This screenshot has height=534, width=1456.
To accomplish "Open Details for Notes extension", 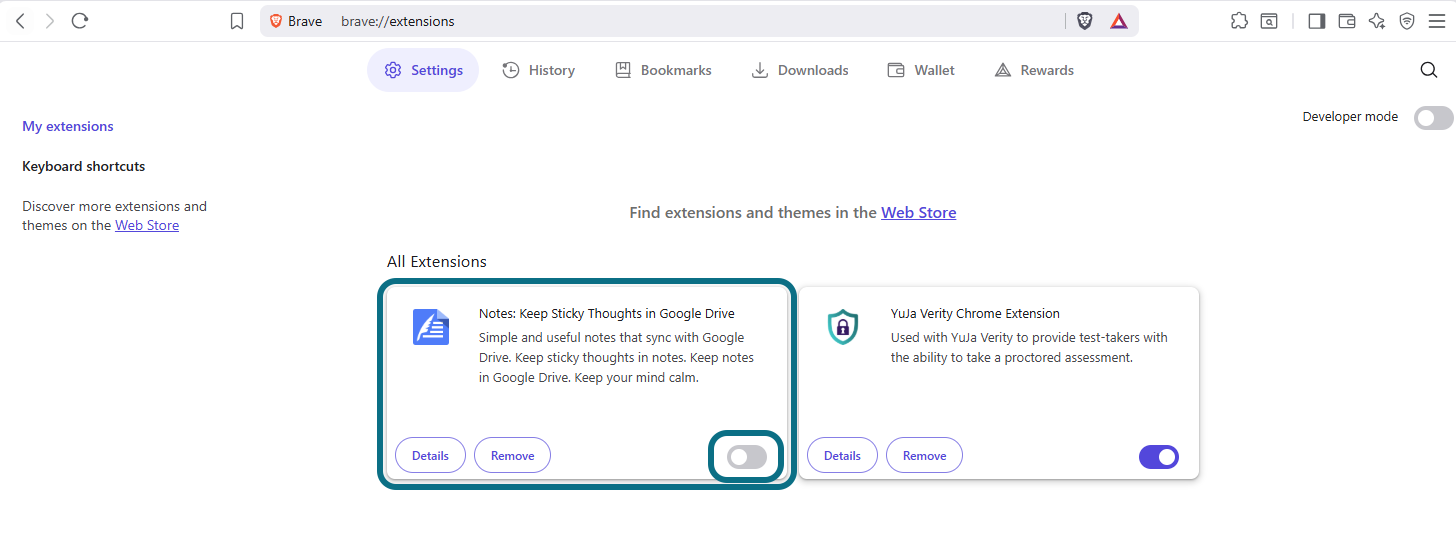I will [430, 455].
